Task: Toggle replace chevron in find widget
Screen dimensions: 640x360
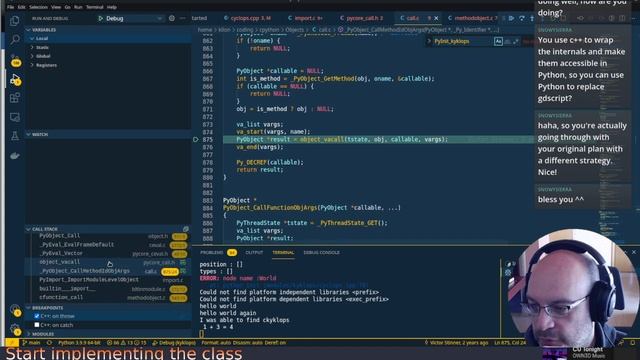Action: tap(429, 41)
